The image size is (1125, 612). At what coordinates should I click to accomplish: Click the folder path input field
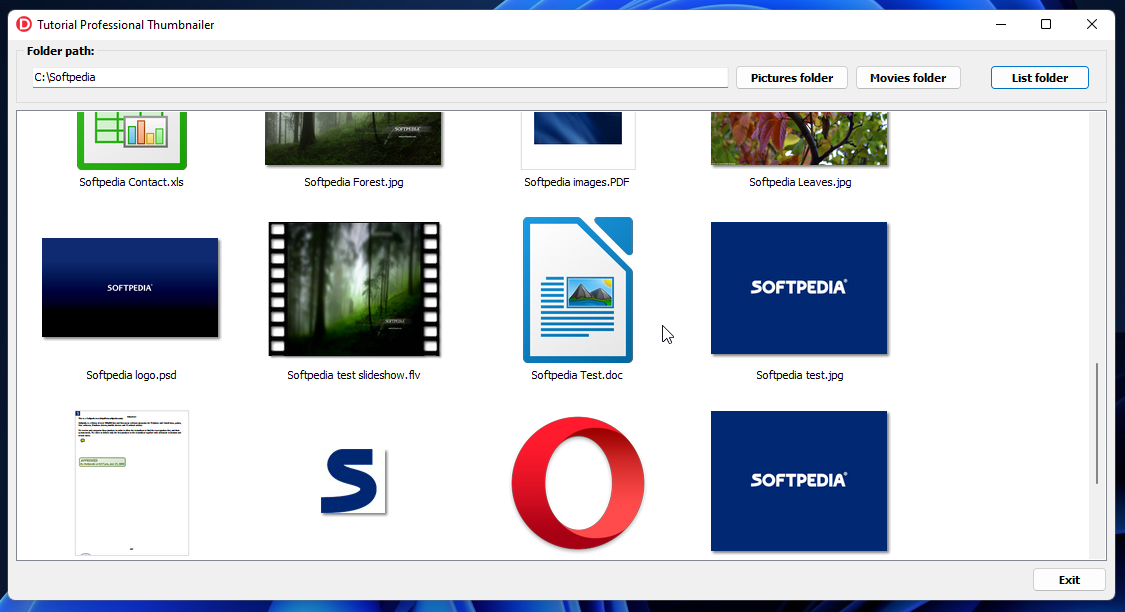point(380,77)
